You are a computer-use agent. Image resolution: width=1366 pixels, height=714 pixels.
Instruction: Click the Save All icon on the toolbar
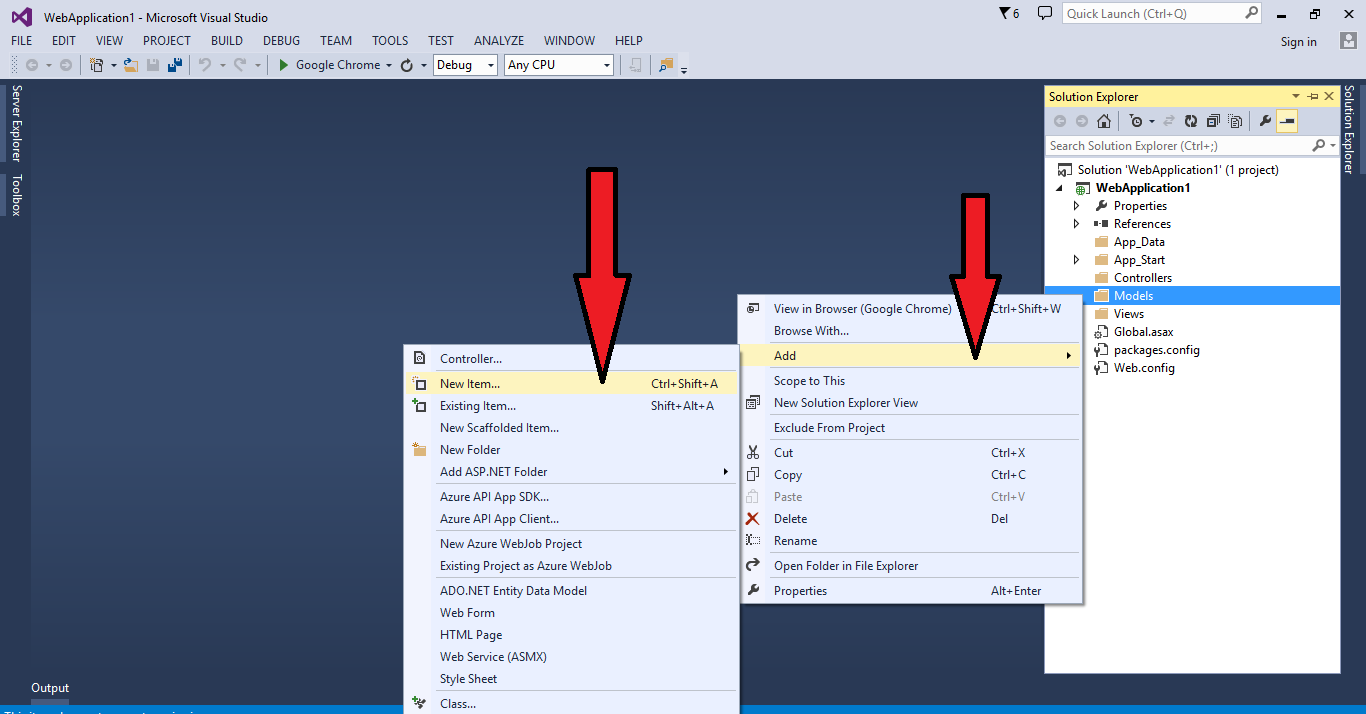(174, 64)
